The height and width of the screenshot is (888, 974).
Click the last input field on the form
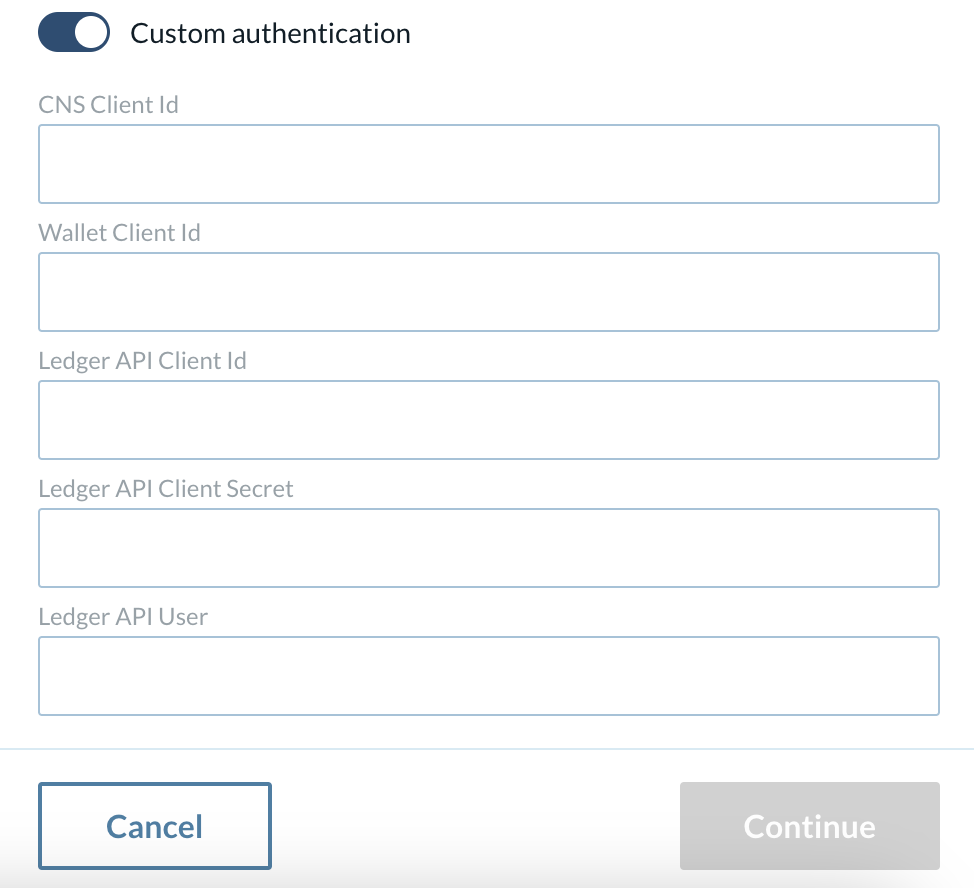(x=488, y=675)
